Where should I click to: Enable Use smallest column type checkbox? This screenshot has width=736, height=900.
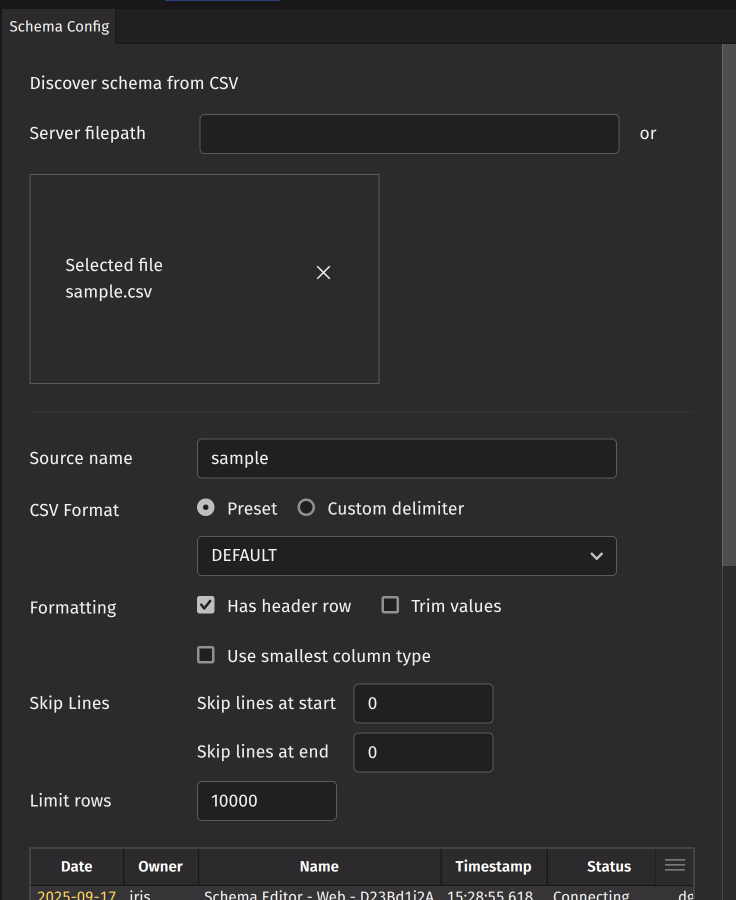(207, 656)
